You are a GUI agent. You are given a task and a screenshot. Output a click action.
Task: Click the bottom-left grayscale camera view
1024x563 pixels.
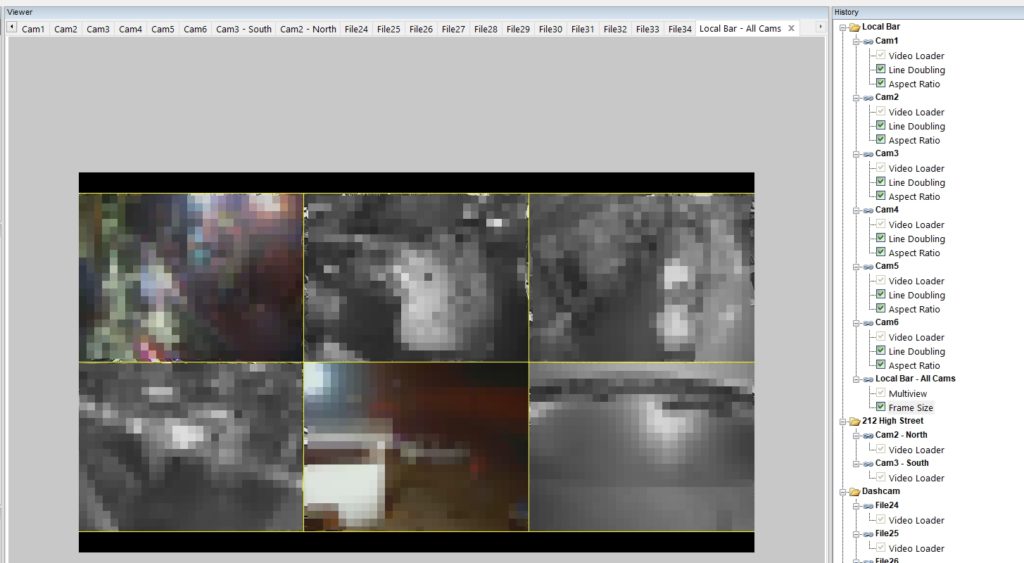(x=191, y=447)
